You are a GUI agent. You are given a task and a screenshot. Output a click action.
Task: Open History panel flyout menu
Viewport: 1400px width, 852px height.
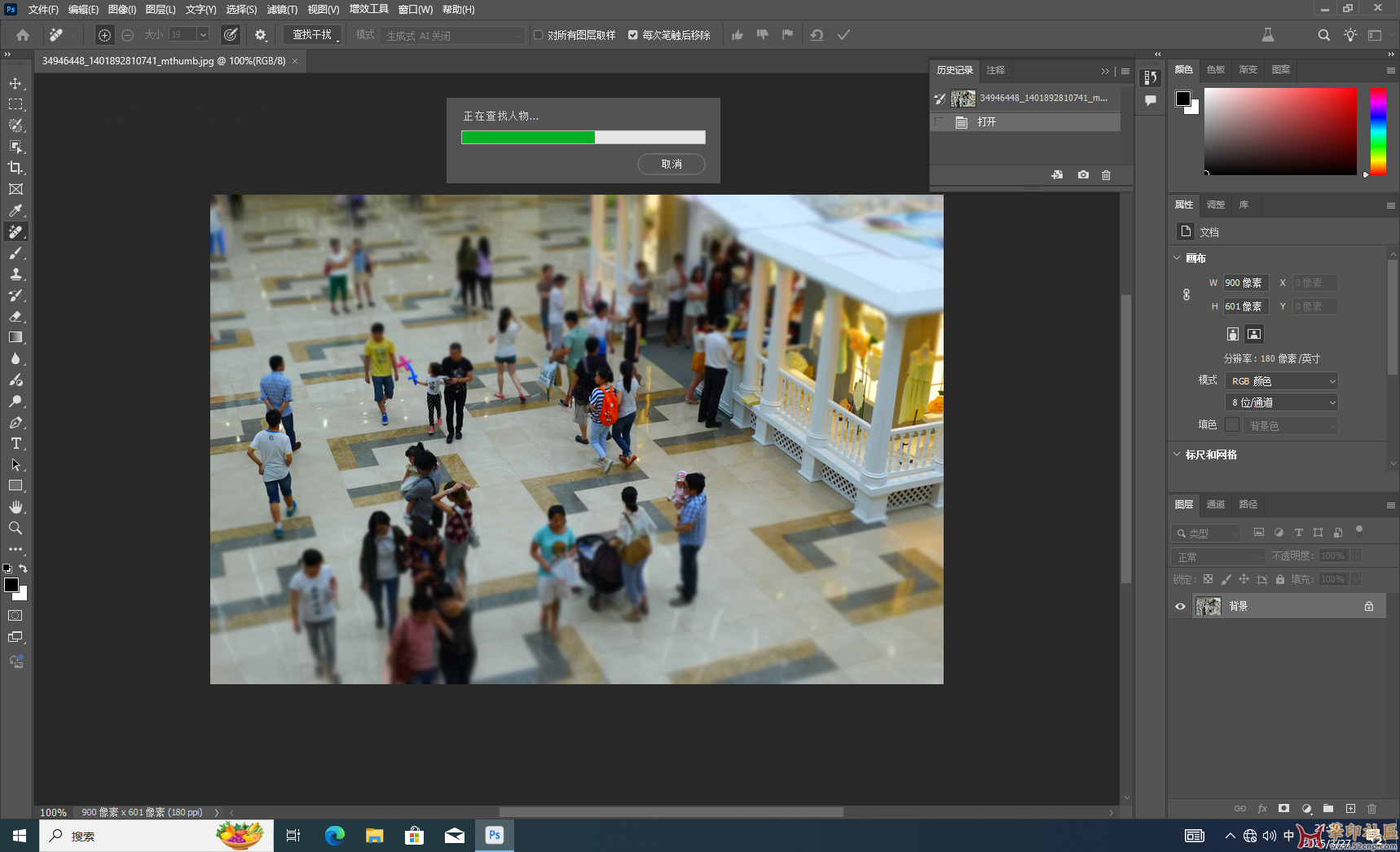[x=1125, y=71]
